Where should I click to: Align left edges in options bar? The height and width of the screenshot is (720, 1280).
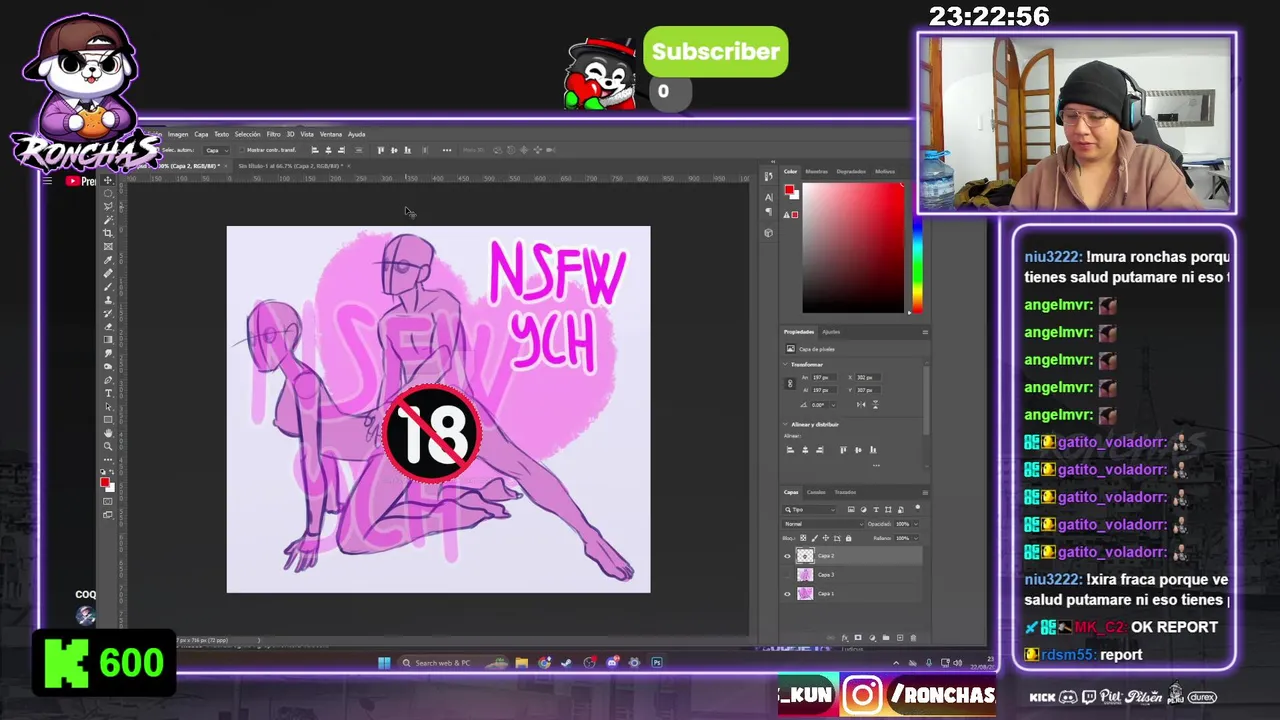[x=315, y=150]
